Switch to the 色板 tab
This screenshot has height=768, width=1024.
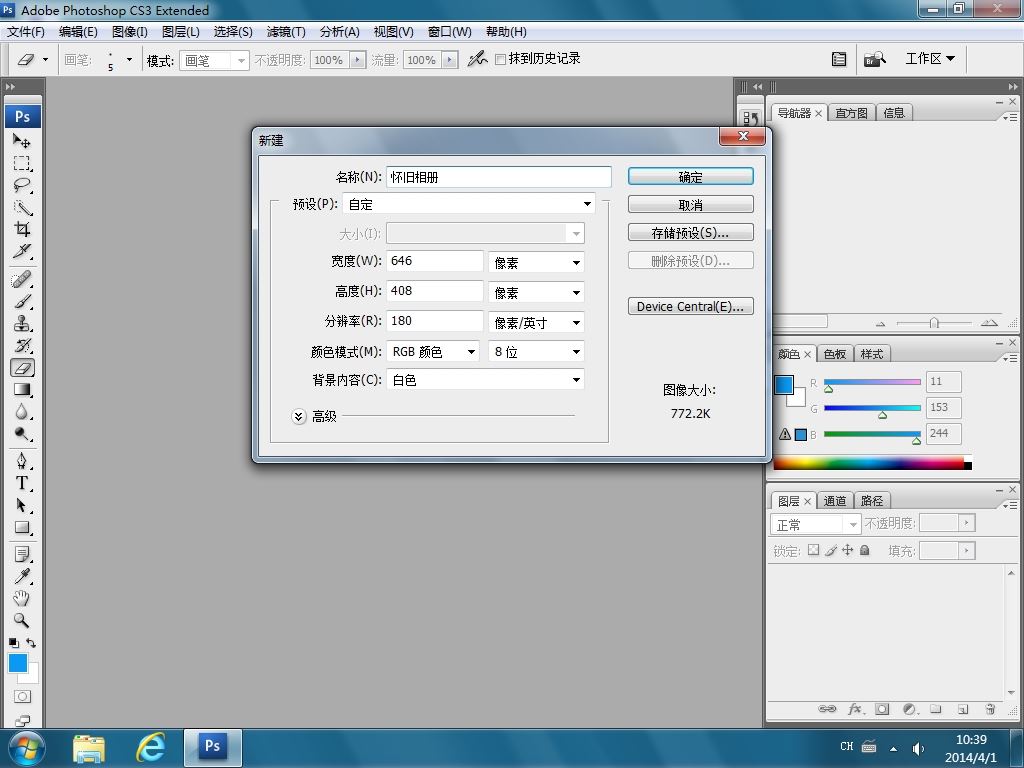coord(834,354)
